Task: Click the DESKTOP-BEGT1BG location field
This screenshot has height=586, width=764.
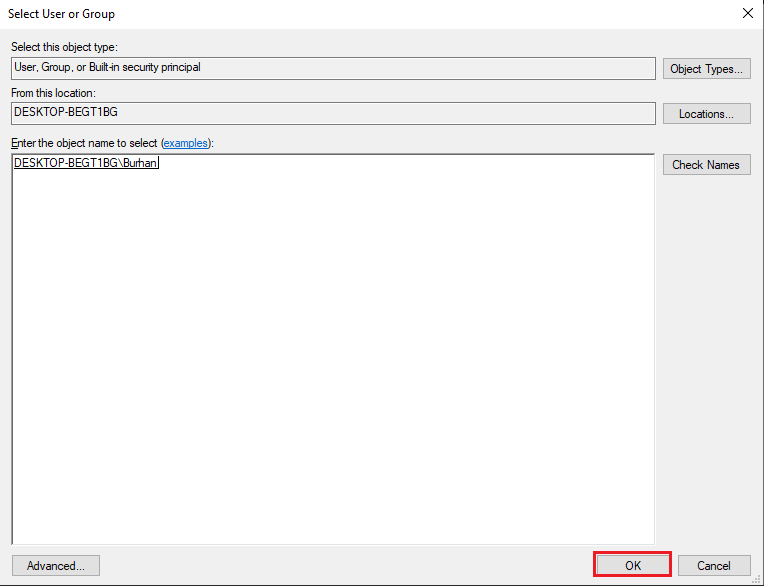Action: pos(333,113)
